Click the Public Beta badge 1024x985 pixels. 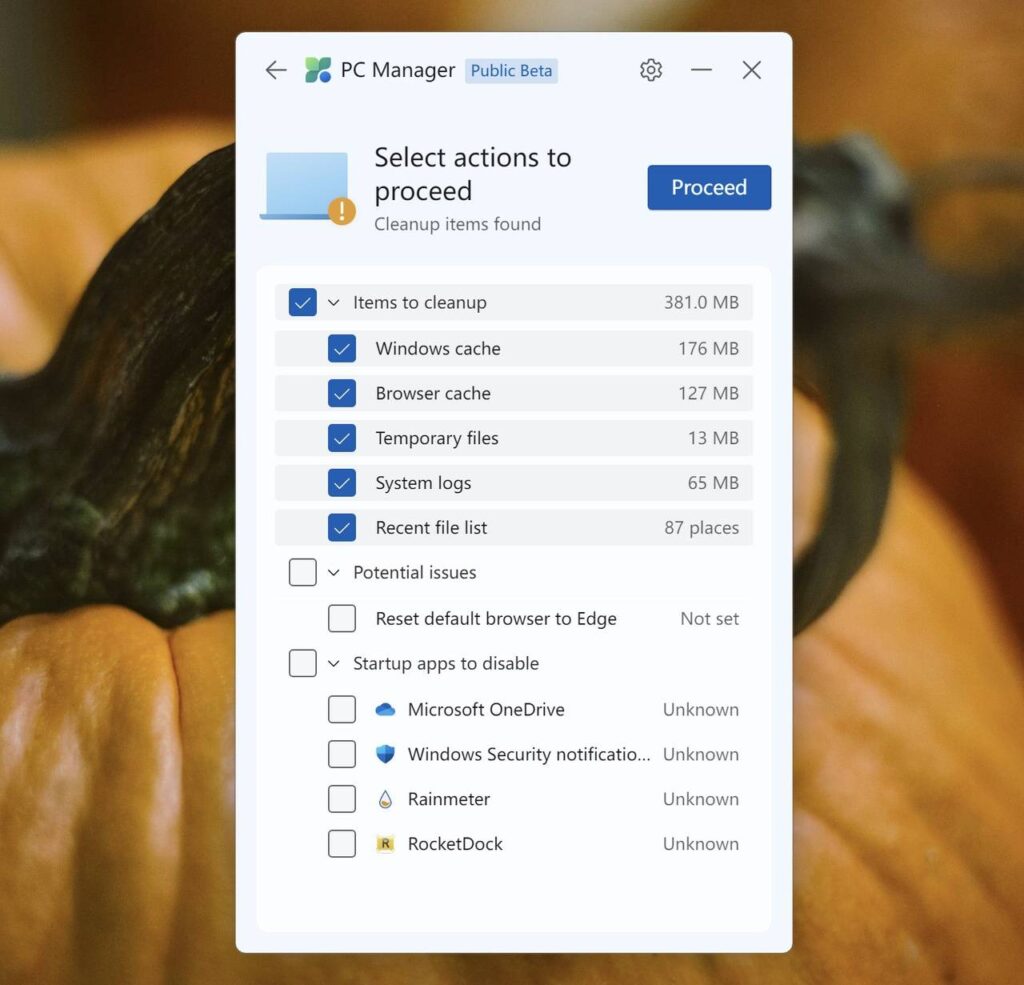pos(511,71)
